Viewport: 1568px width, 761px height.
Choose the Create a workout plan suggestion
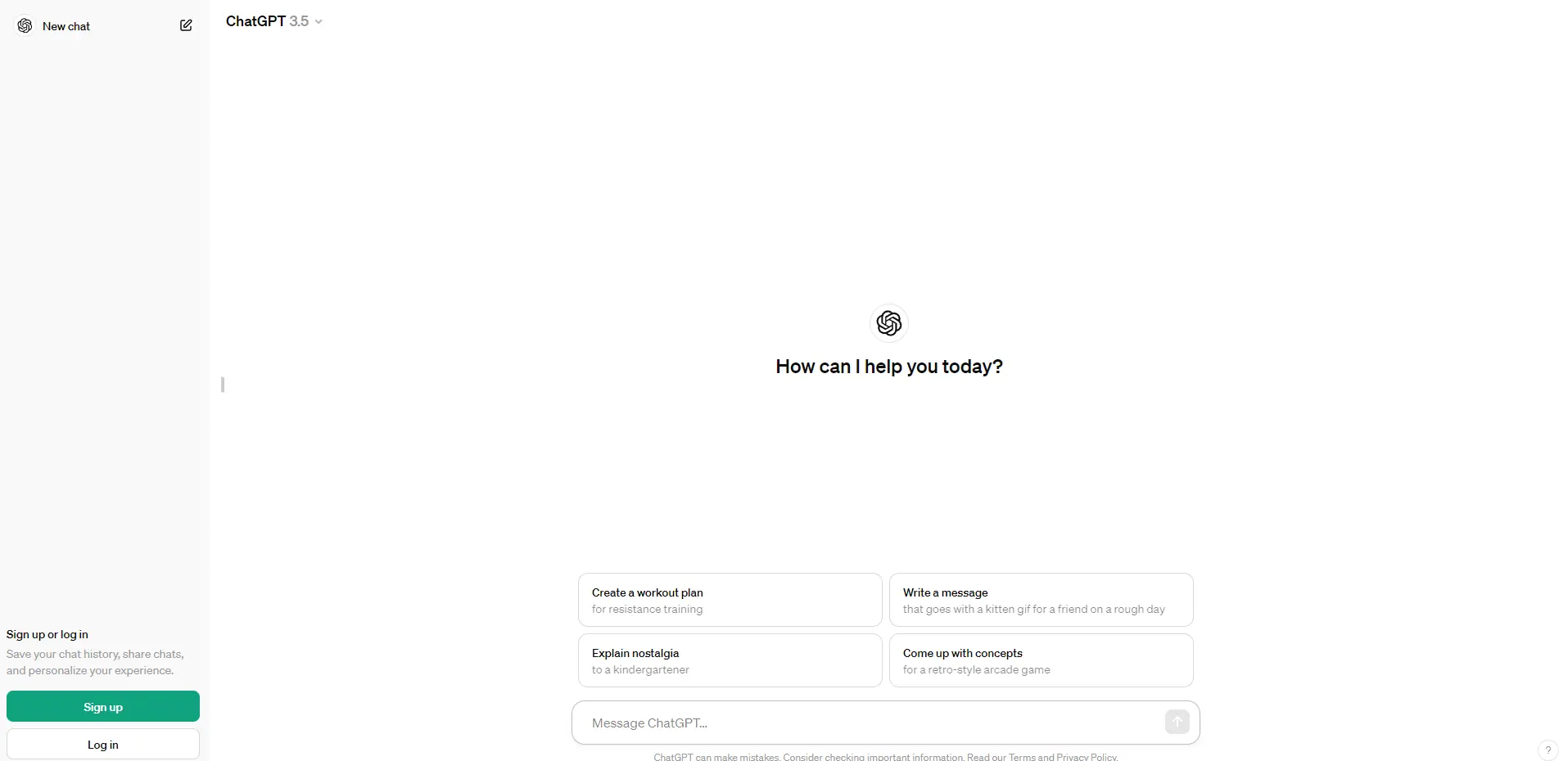pos(730,600)
